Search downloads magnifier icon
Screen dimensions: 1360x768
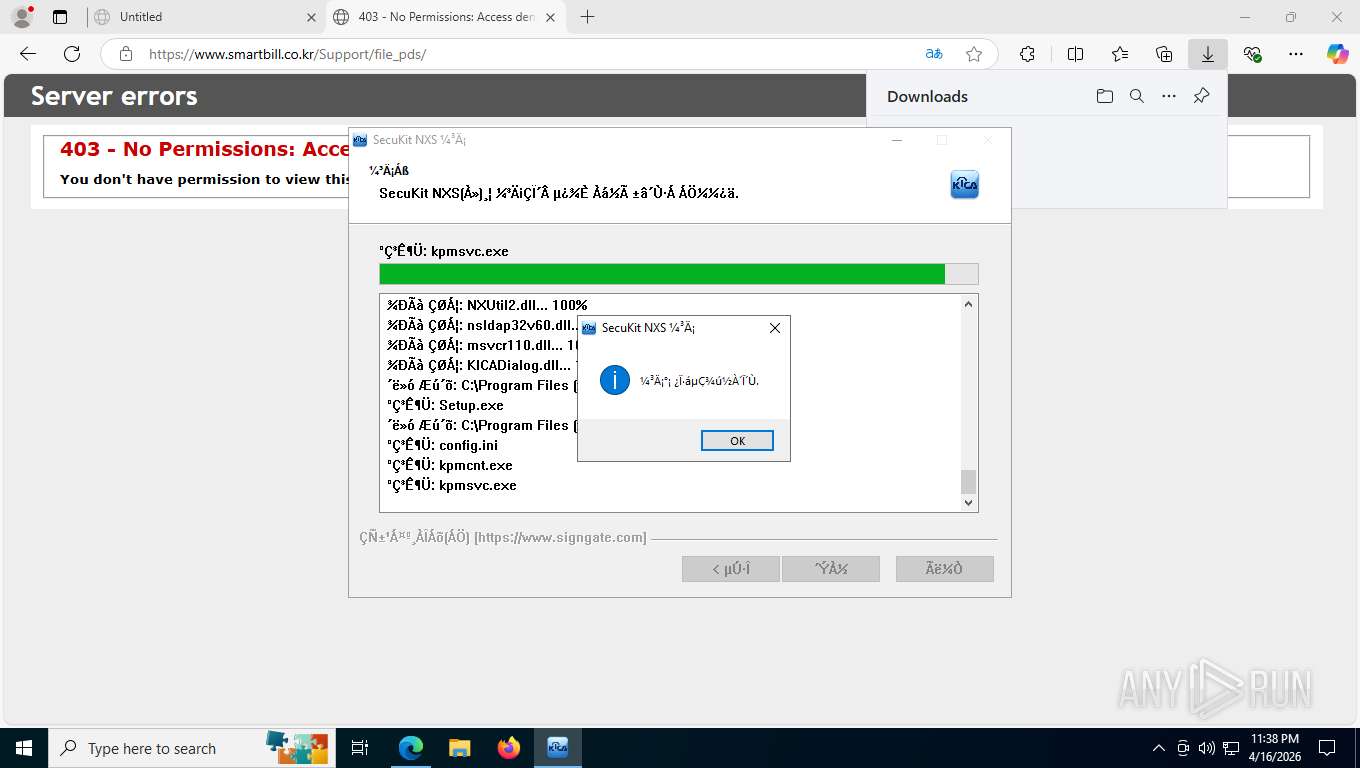(x=1137, y=96)
